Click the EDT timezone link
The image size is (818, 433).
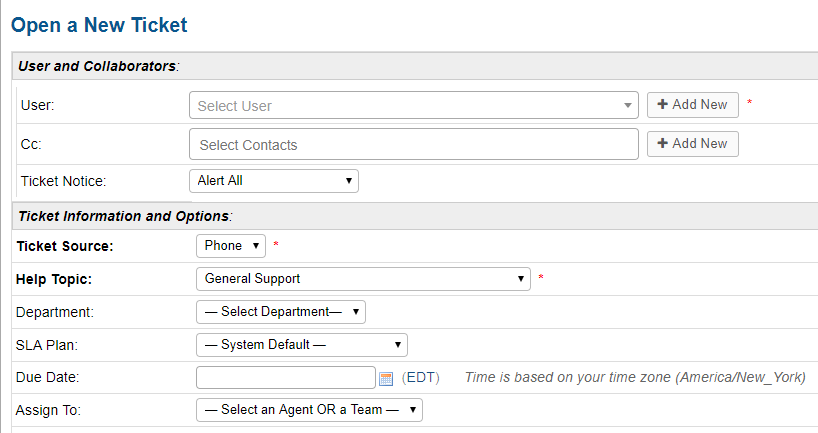pyautogui.click(x=420, y=378)
